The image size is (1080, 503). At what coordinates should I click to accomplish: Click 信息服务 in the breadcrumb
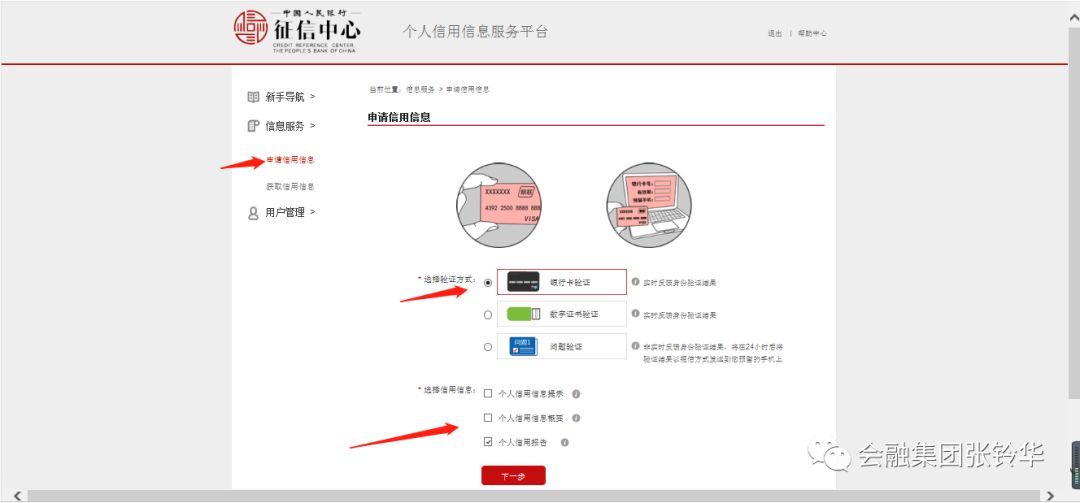pos(420,90)
